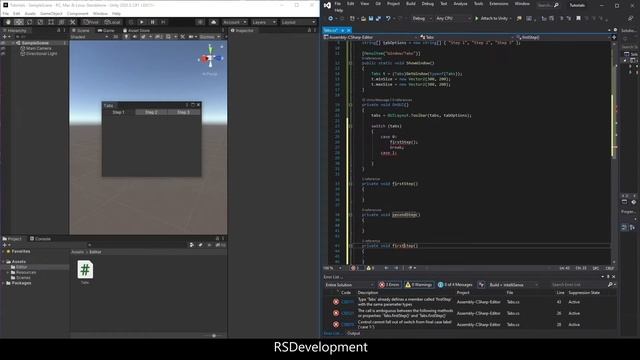640x360 pixels.
Task: Select the Hand tool in Unity toolbar
Action: pyautogui.click(x=8, y=22)
